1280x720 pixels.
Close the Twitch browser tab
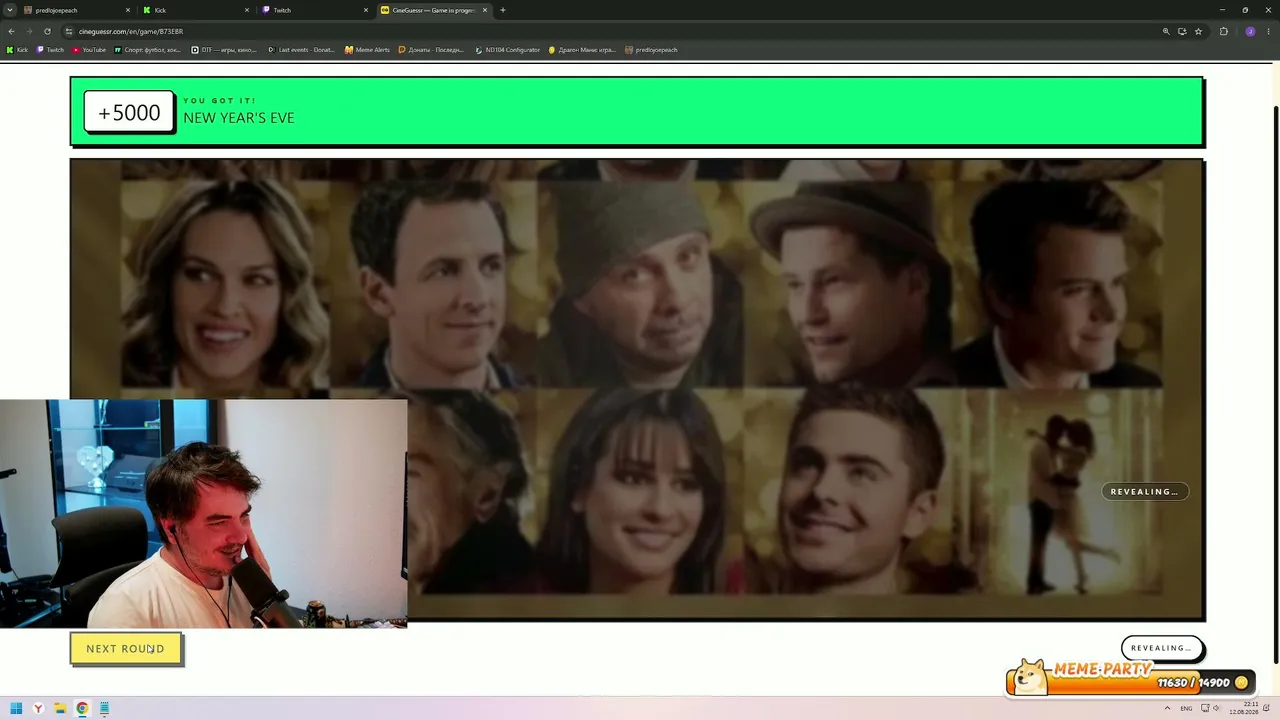tap(366, 10)
